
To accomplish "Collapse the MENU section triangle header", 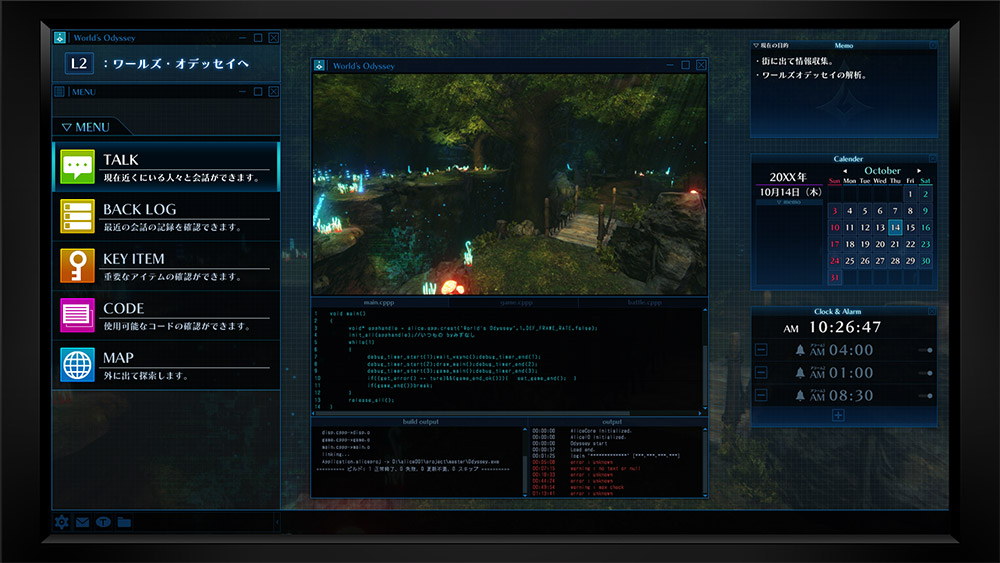I will (x=67, y=127).
